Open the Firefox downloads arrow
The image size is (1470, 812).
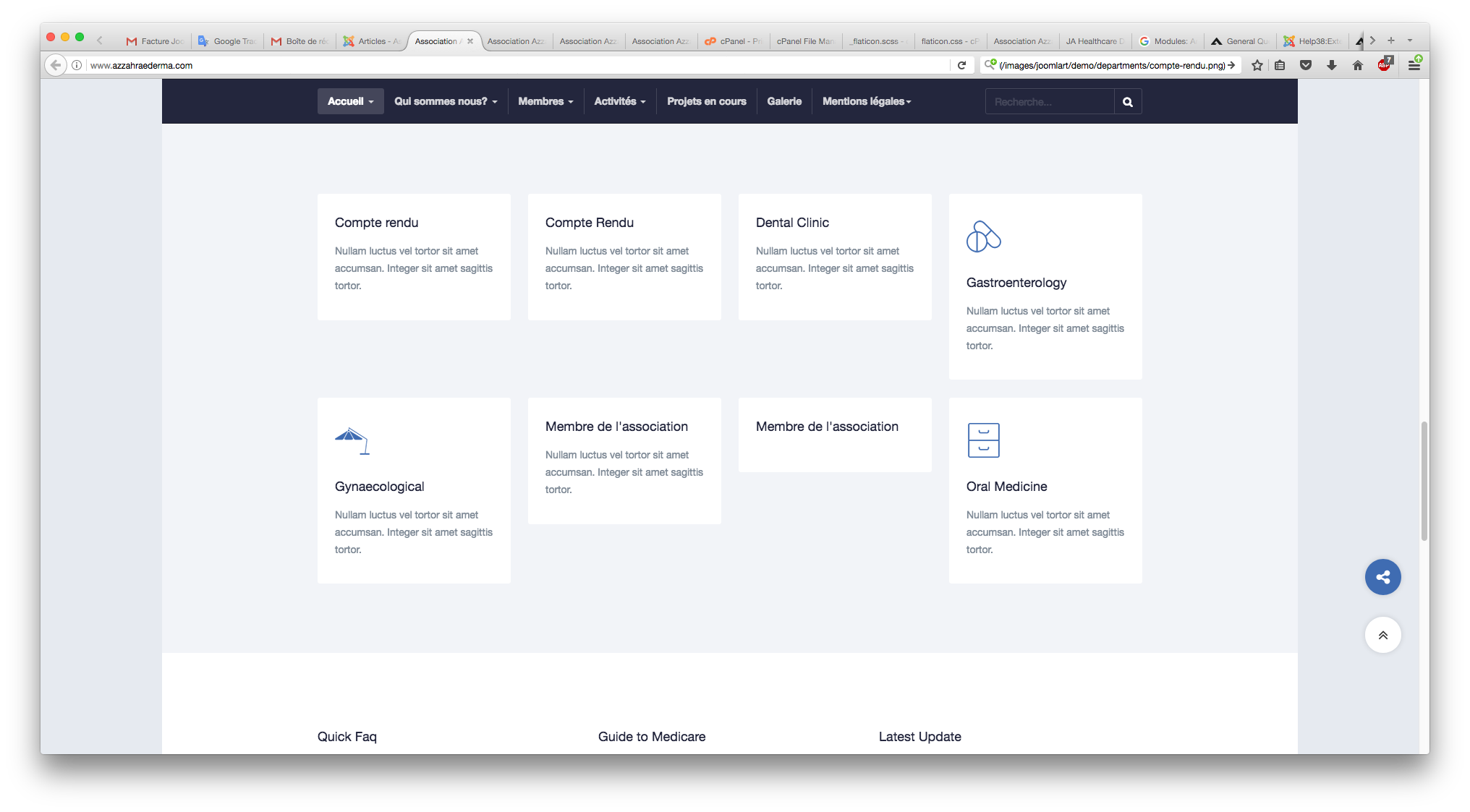[1332, 65]
